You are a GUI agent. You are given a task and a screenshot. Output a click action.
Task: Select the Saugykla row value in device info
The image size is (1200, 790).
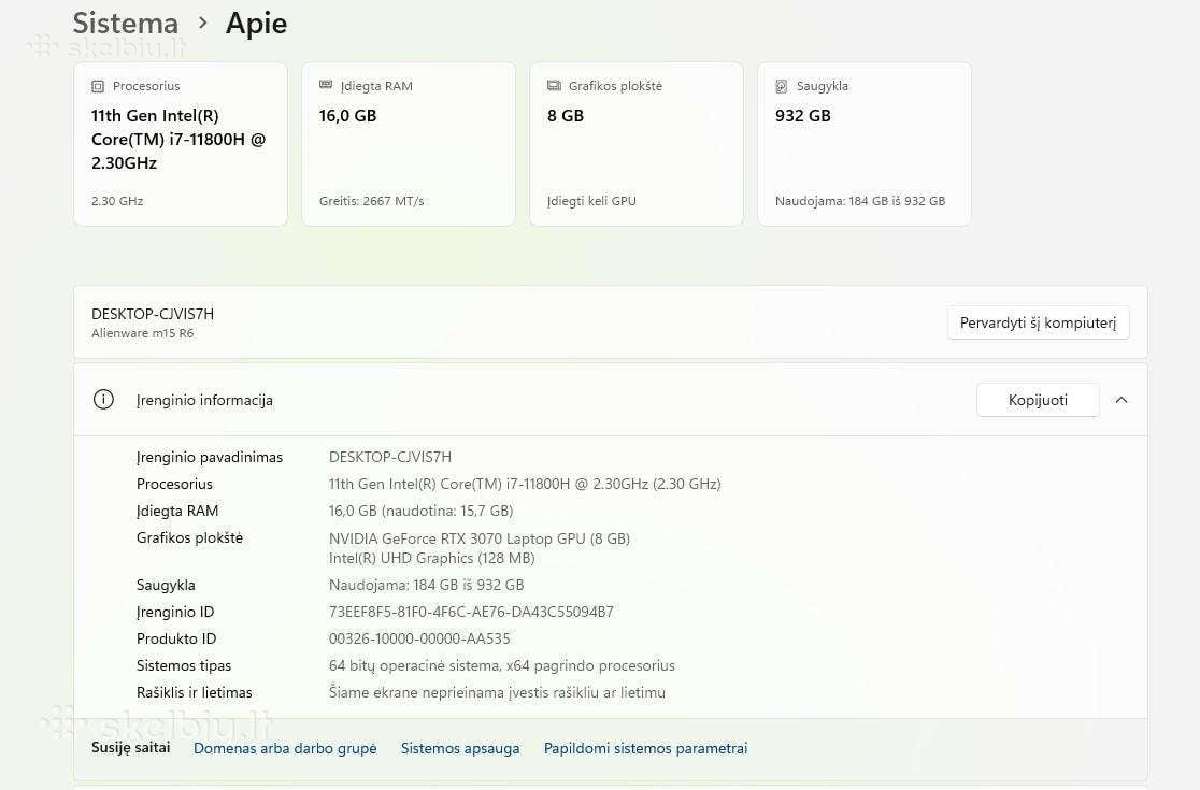coord(426,585)
